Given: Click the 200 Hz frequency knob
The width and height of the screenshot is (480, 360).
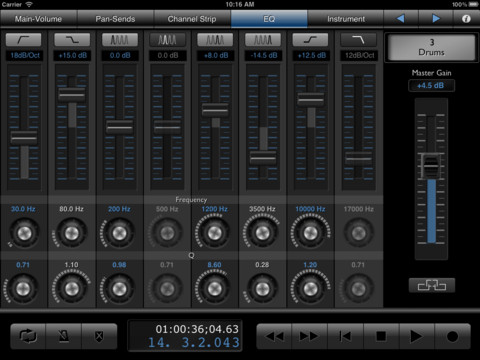Looking at the screenshot, I should [x=119, y=233].
